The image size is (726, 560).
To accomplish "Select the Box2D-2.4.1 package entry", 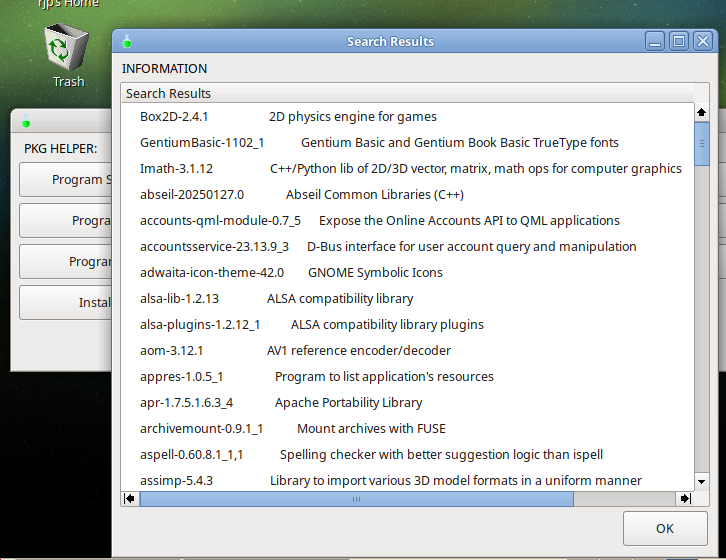I will pos(174,116).
